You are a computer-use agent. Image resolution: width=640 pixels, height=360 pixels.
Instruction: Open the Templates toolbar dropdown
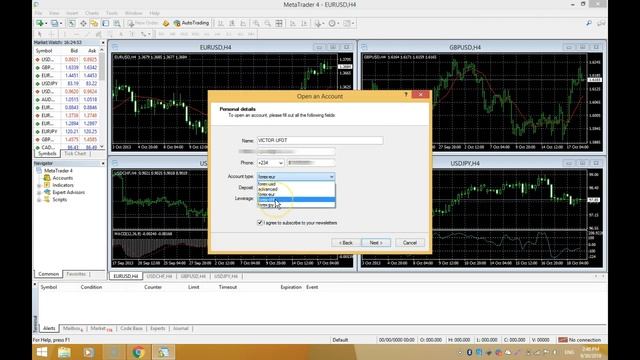[x=348, y=23]
